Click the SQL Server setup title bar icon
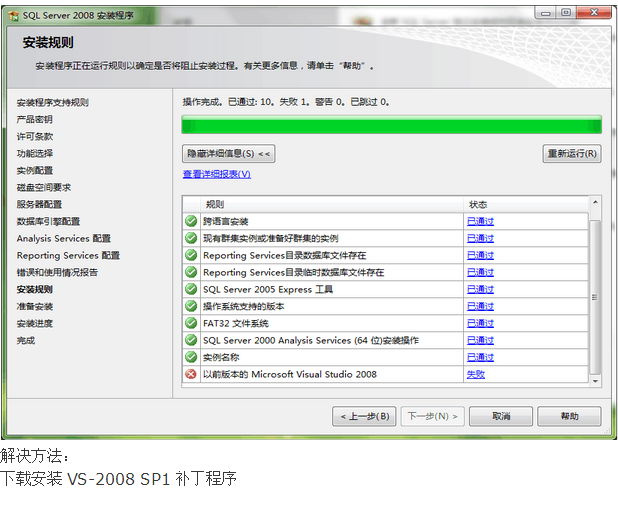This screenshot has width=618, height=510. pos(14,16)
